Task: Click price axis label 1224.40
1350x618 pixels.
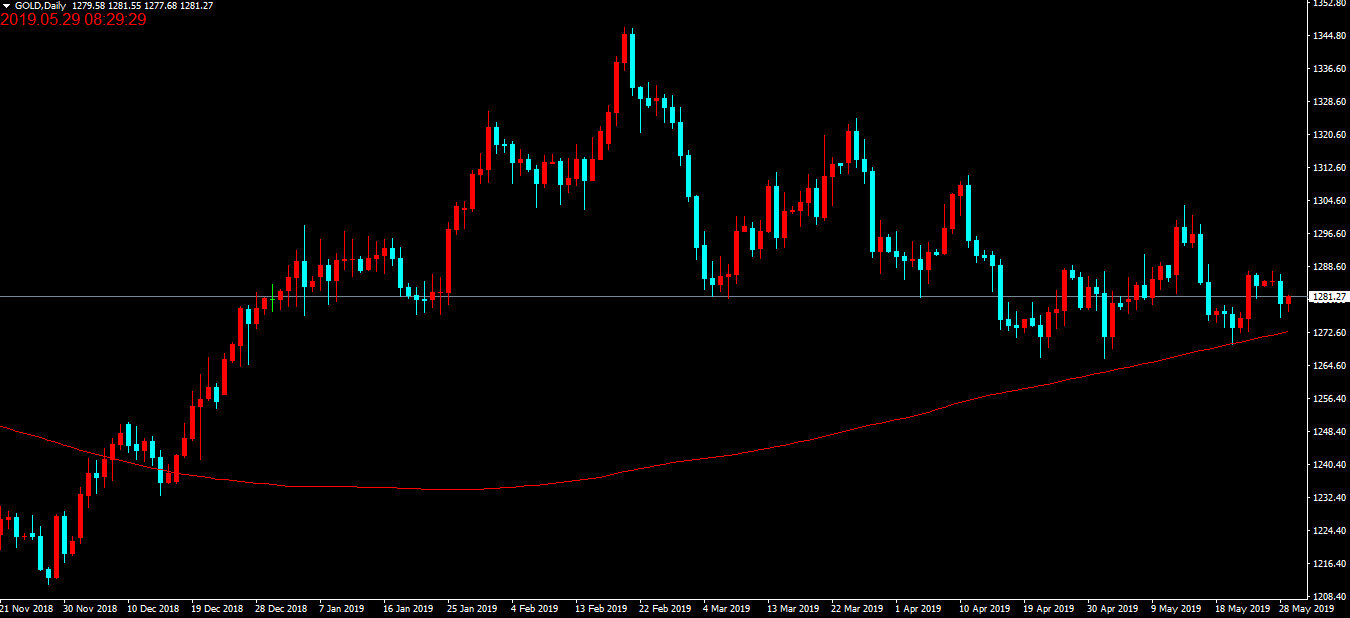Action: [x=1330, y=531]
